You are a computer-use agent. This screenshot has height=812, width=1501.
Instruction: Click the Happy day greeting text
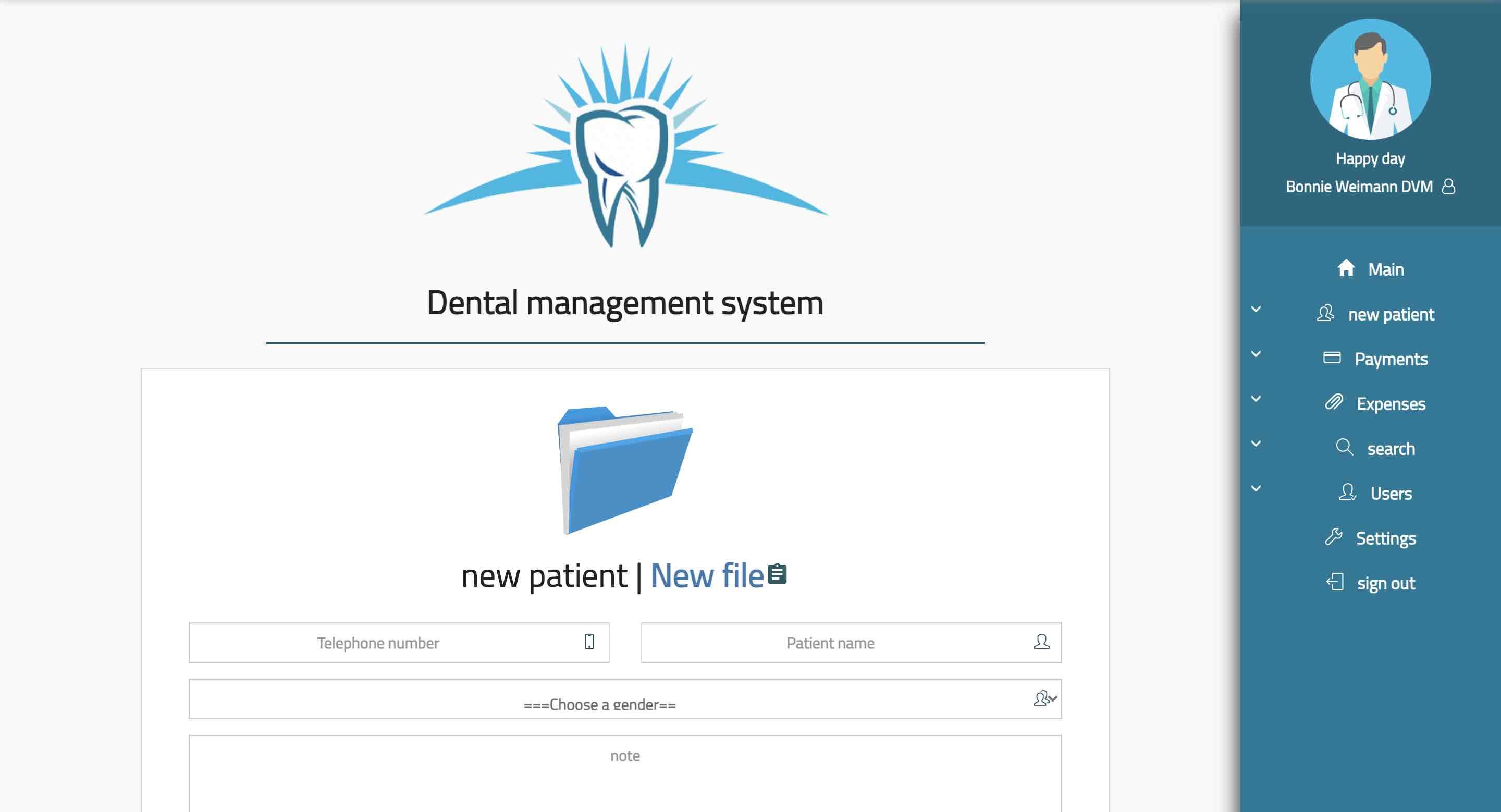click(1371, 158)
